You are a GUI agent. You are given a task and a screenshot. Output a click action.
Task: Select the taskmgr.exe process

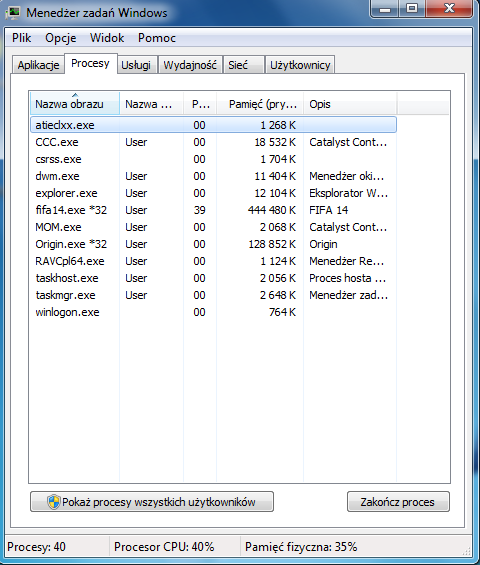click(213, 295)
